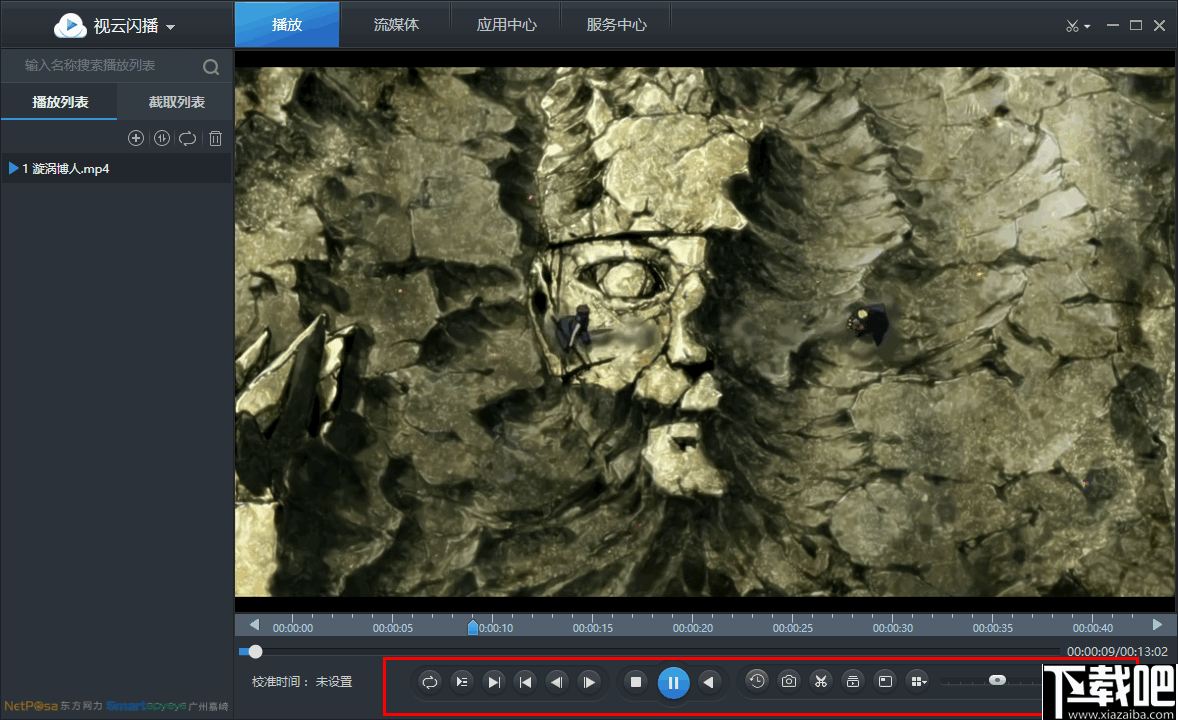Image resolution: width=1178 pixels, height=720 pixels.
Task: Click the scissors clip tool in controls
Action: [821, 681]
